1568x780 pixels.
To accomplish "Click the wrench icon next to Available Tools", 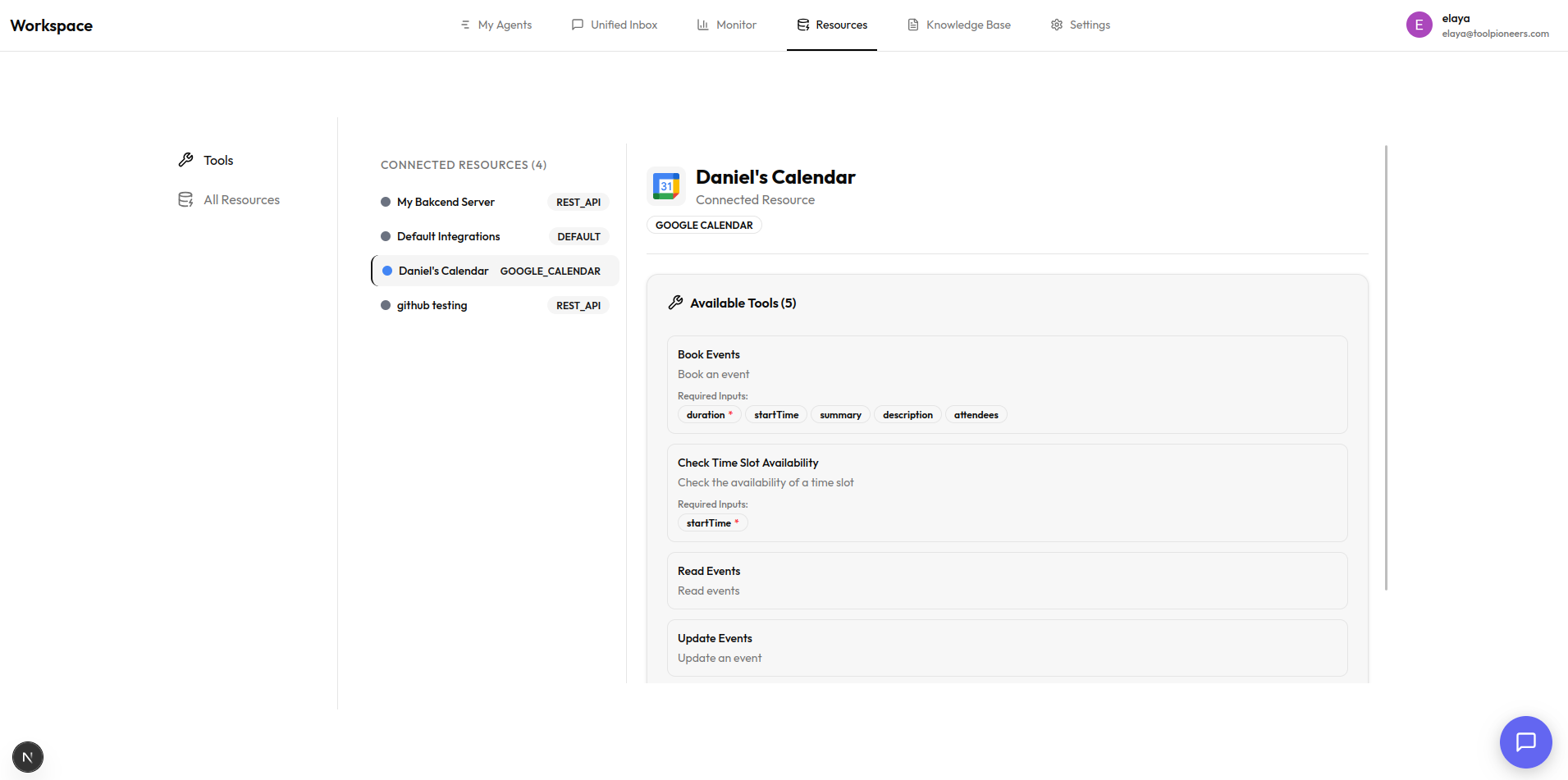I will tap(675, 302).
